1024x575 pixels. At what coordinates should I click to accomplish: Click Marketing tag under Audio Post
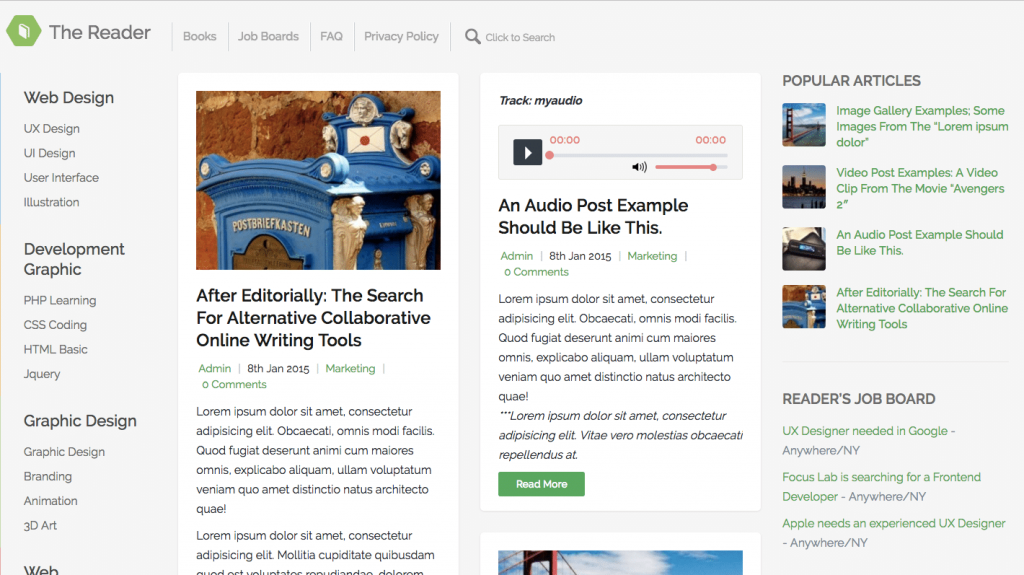coord(652,256)
